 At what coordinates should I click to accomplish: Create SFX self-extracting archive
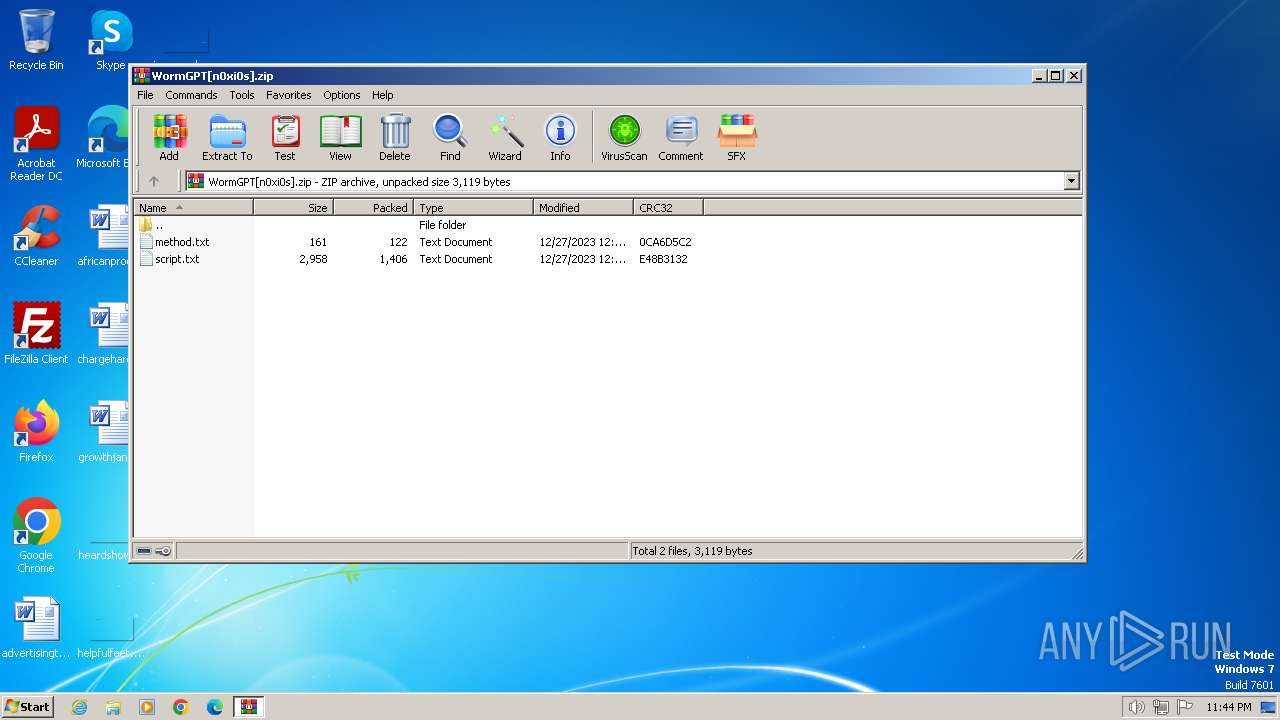click(737, 138)
